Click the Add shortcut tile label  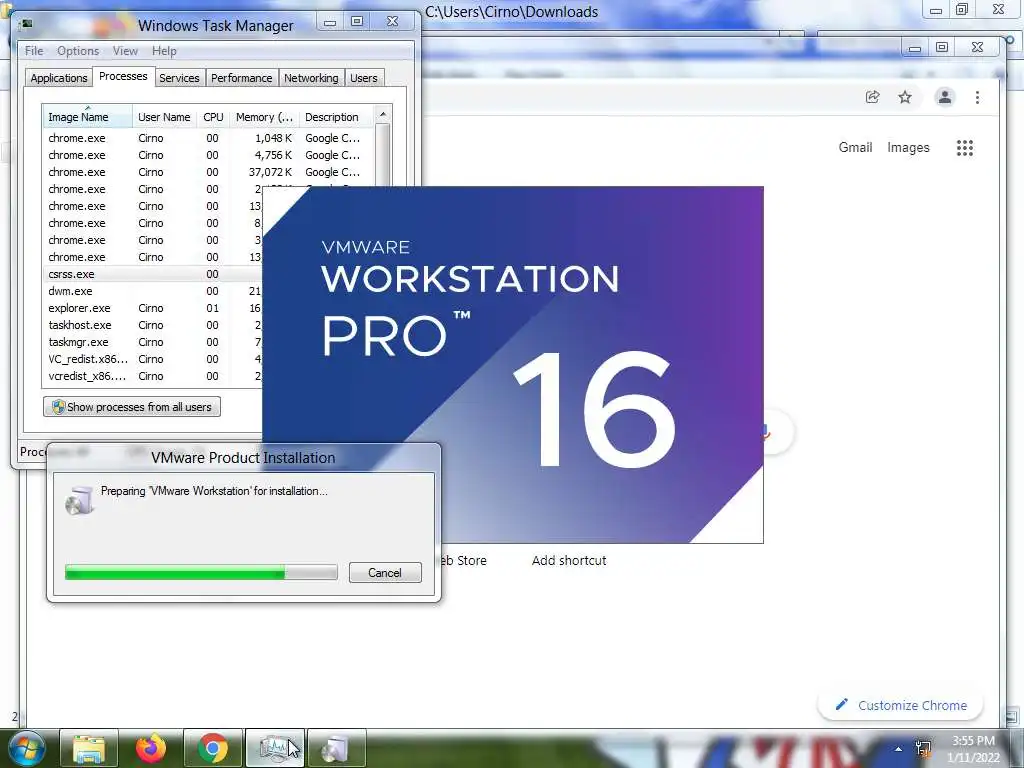click(569, 560)
